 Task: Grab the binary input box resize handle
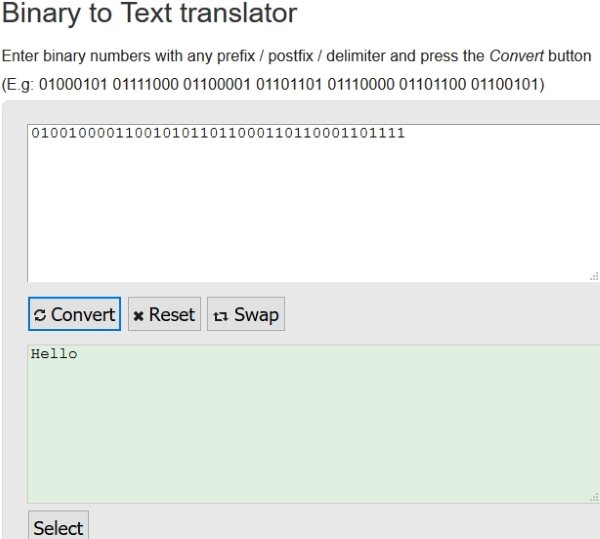point(593,275)
